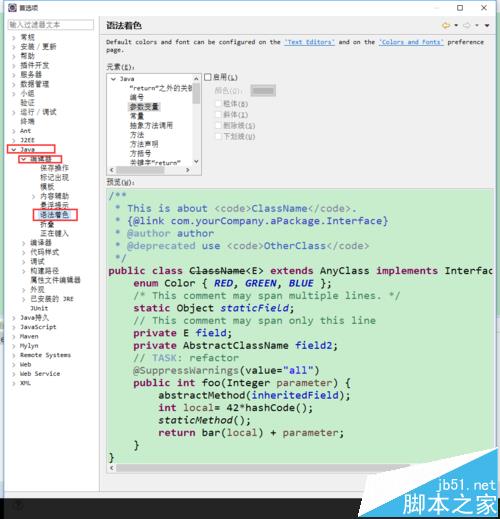Select the 抽象方法调用 element
This screenshot has height=519, width=500.
coord(151,125)
